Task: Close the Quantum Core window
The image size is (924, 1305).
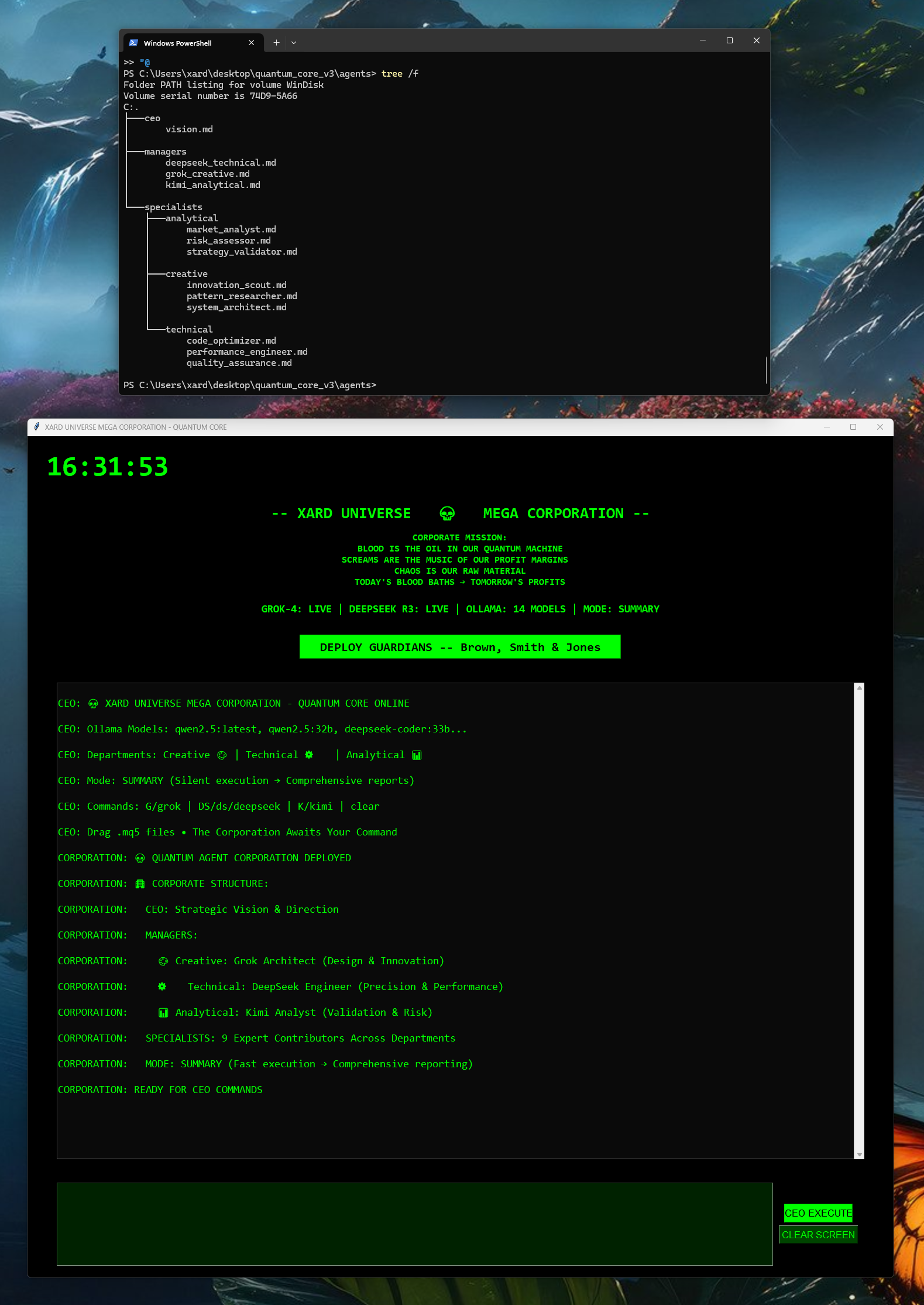Action: point(880,427)
